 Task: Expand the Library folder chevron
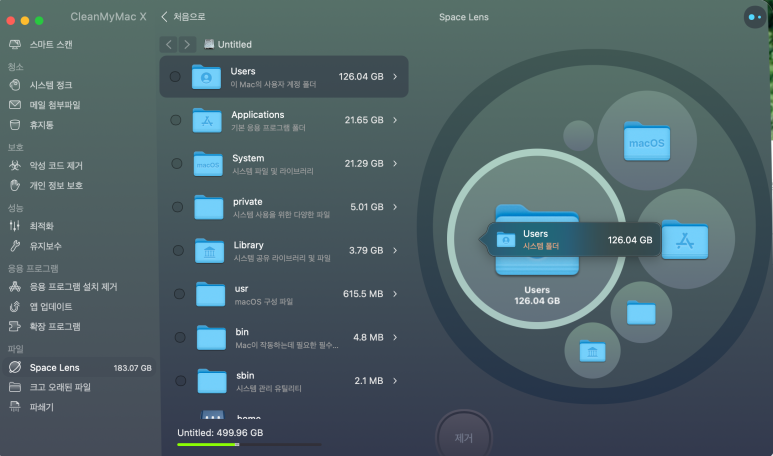(395, 250)
